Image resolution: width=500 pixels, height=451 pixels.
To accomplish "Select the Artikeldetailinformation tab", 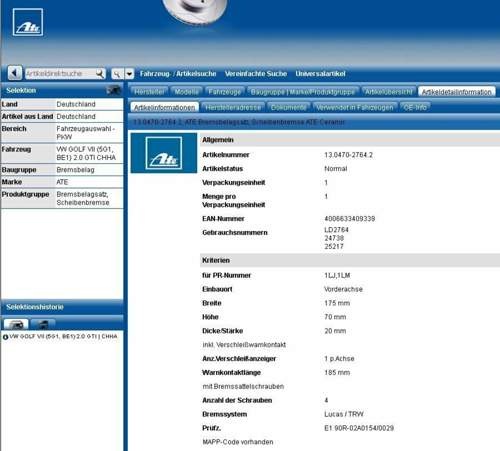I will coord(457,92).
